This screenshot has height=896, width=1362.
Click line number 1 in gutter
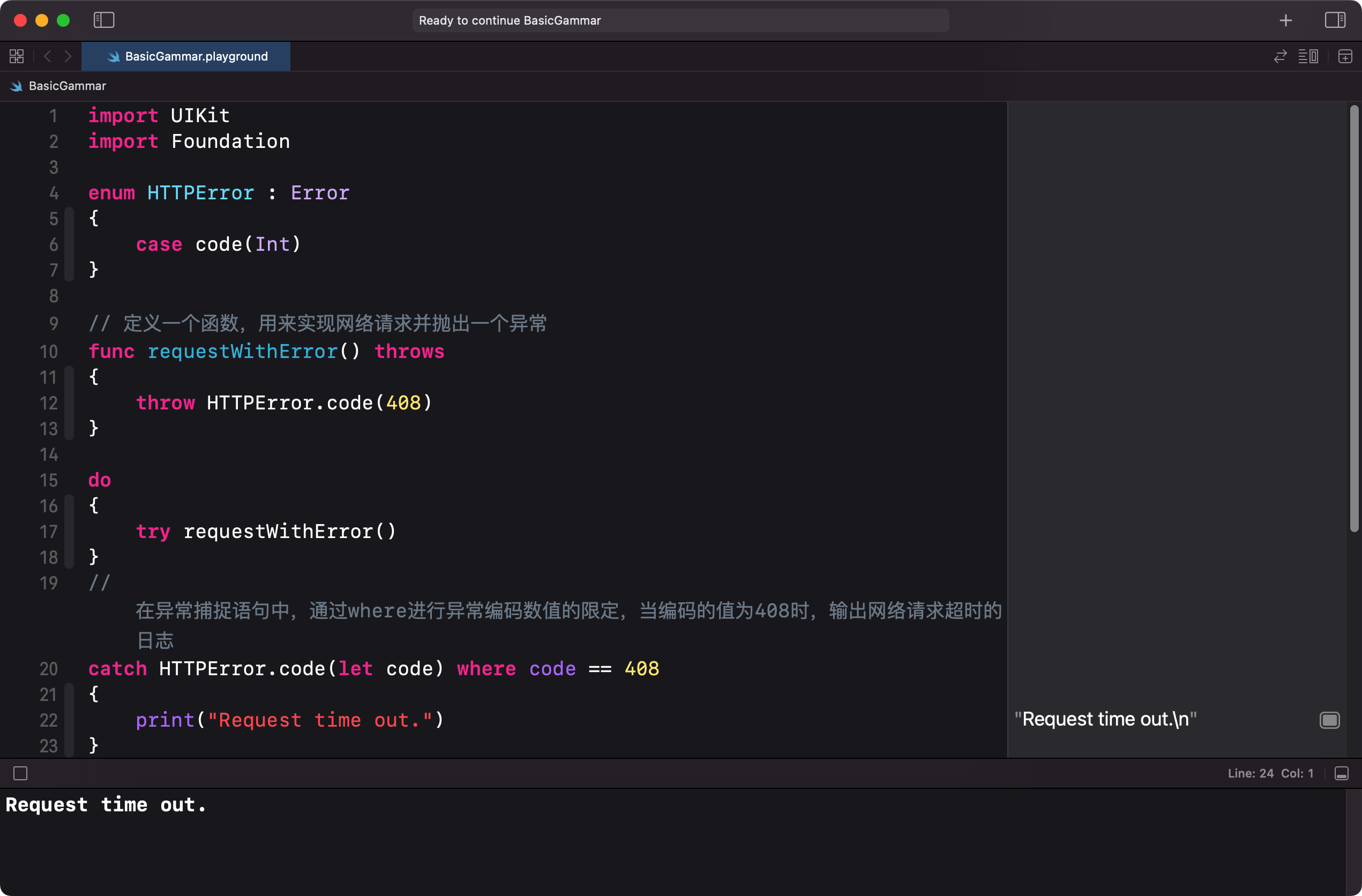53,116
